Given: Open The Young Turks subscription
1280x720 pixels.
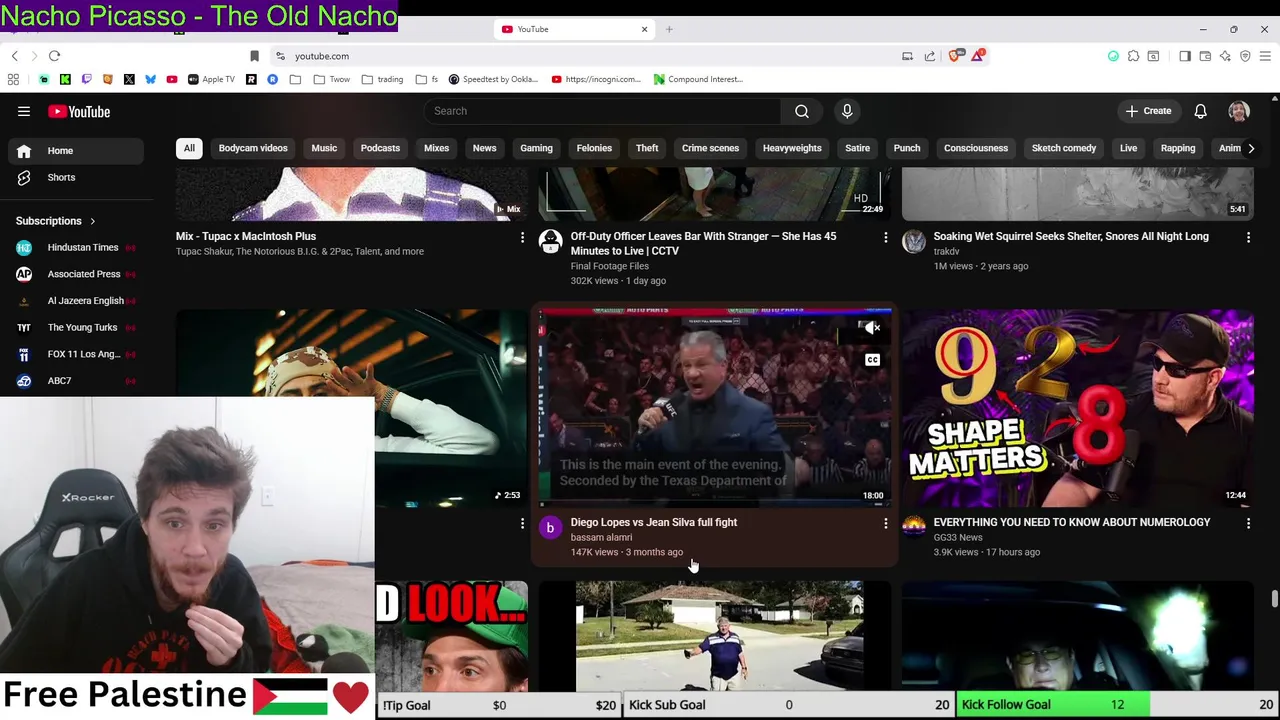Looking at the screenshot, I should pyautogui.click(x=76, y=327).
